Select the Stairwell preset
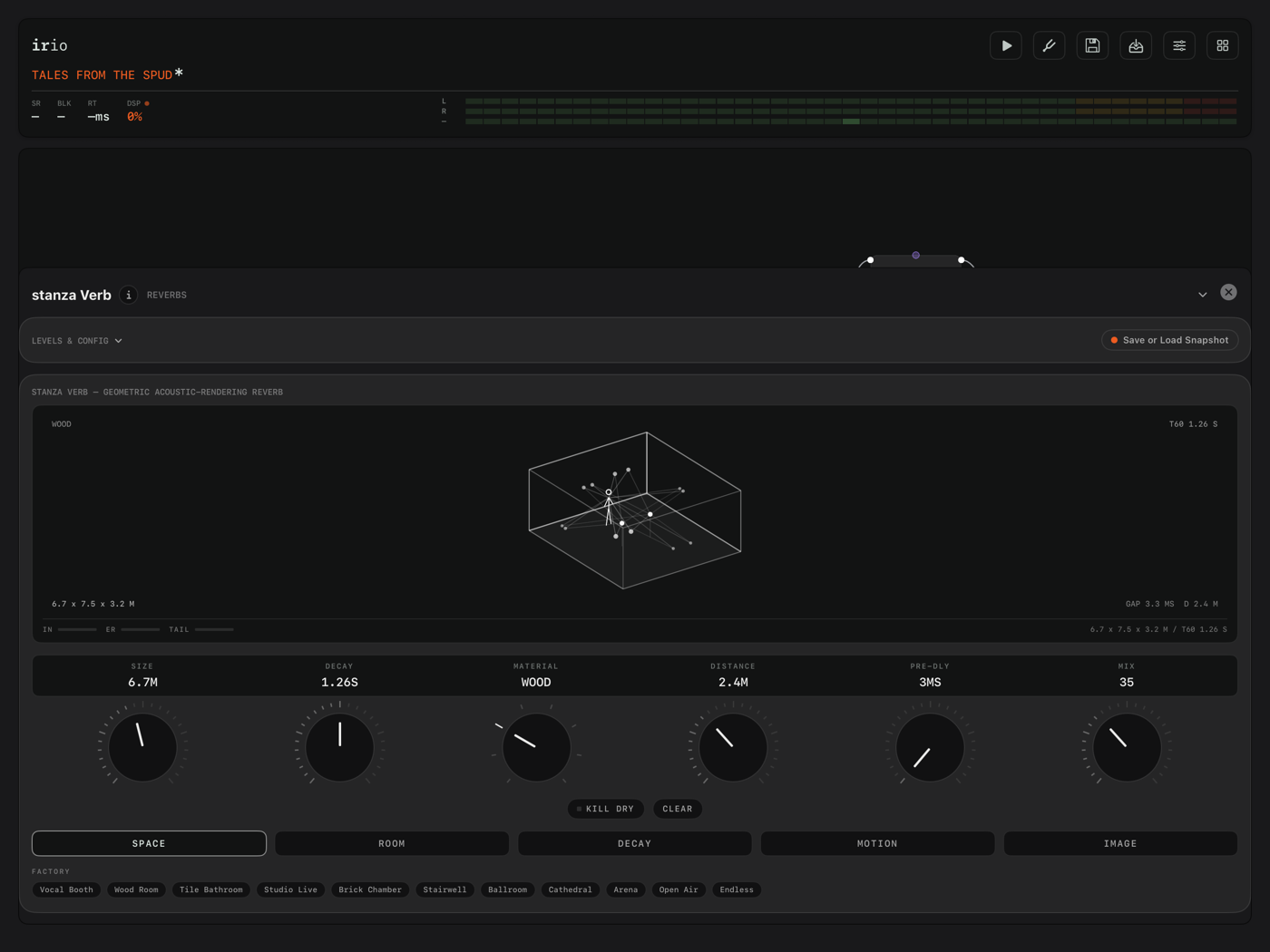 click(x=444, y=889)
